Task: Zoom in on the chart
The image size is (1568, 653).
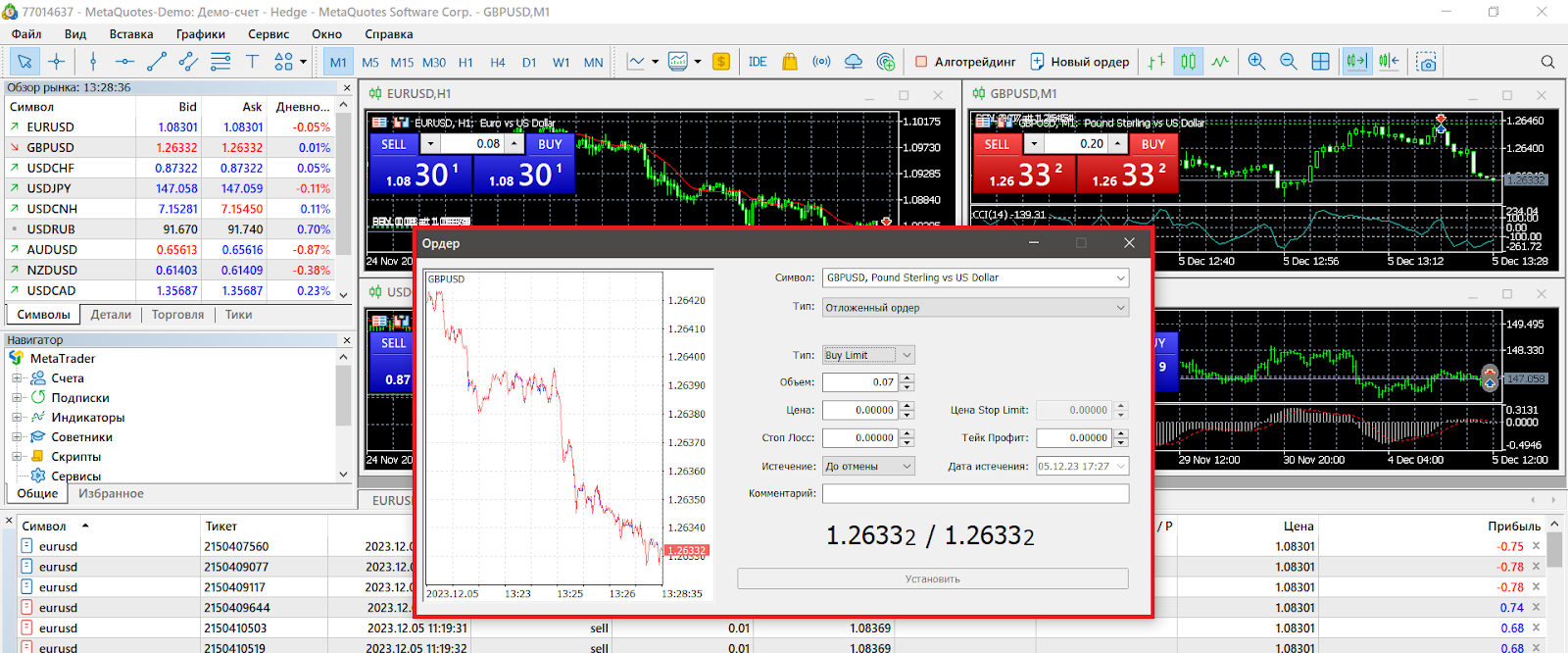Action: 1256,62
